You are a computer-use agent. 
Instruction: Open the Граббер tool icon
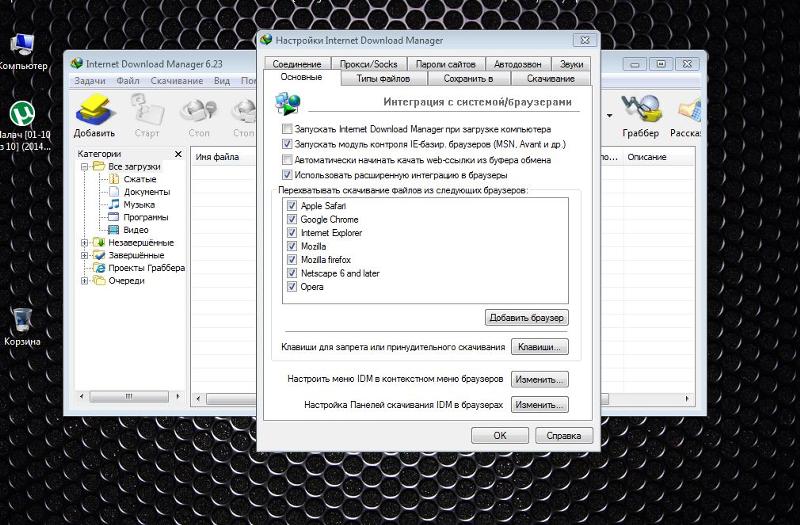[x=641, y=116]
